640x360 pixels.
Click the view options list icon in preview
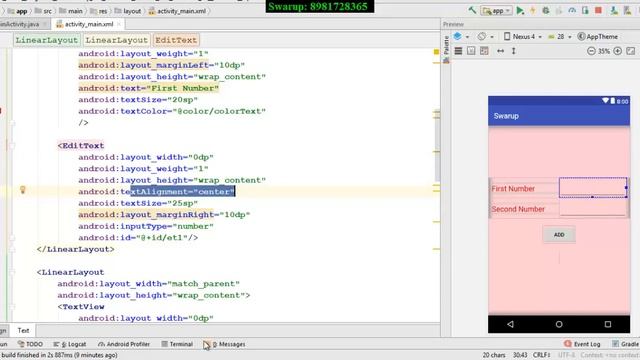point(458,51)
